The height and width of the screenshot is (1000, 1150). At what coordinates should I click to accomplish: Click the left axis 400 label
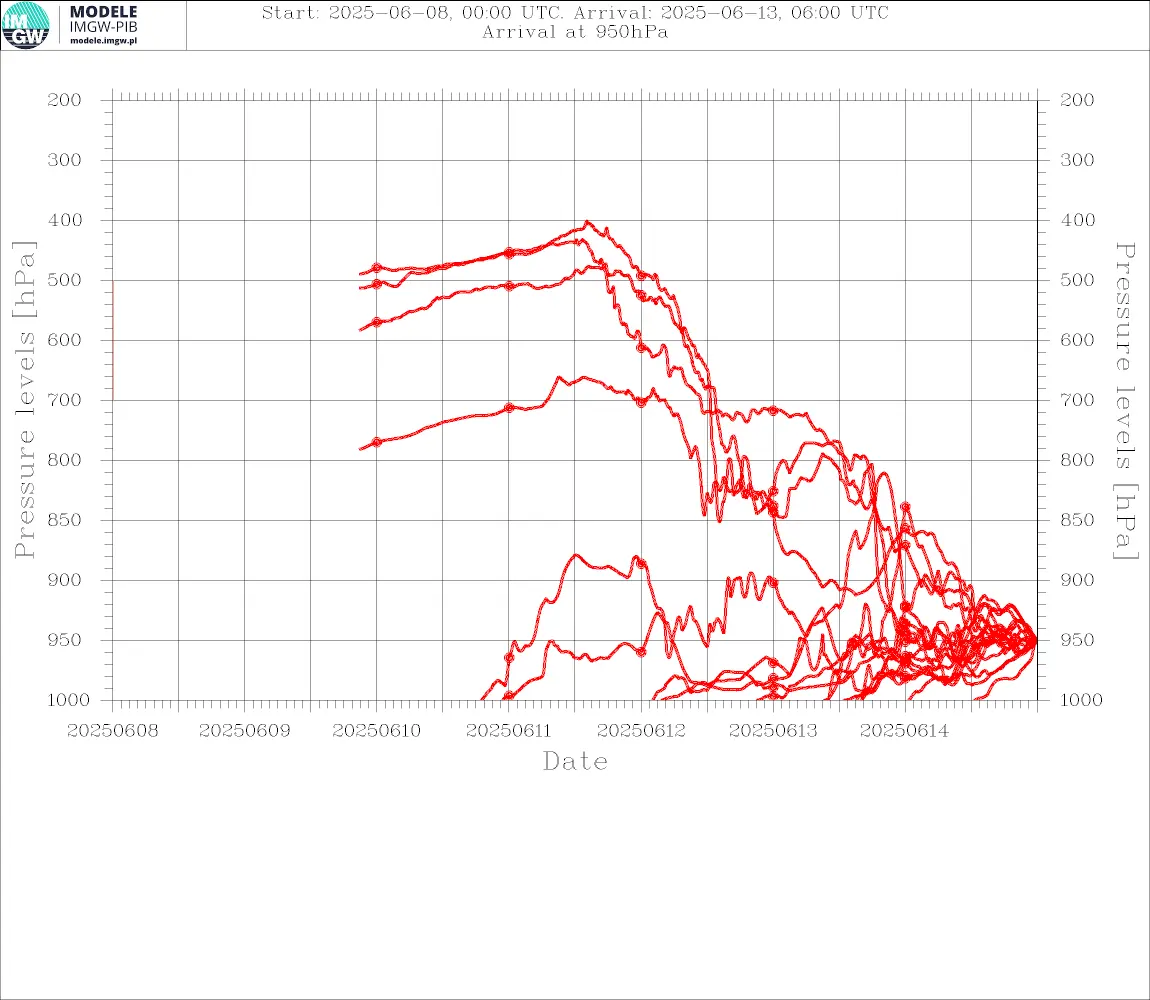[x=65, y=220]
